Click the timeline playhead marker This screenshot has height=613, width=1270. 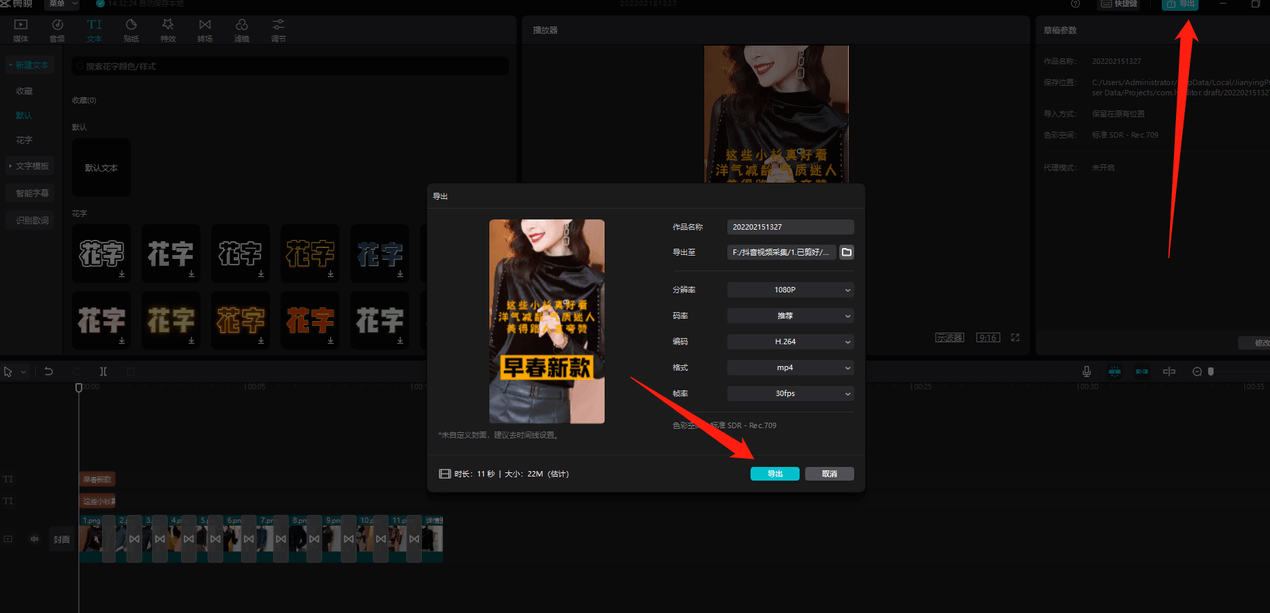coord(79,388)
